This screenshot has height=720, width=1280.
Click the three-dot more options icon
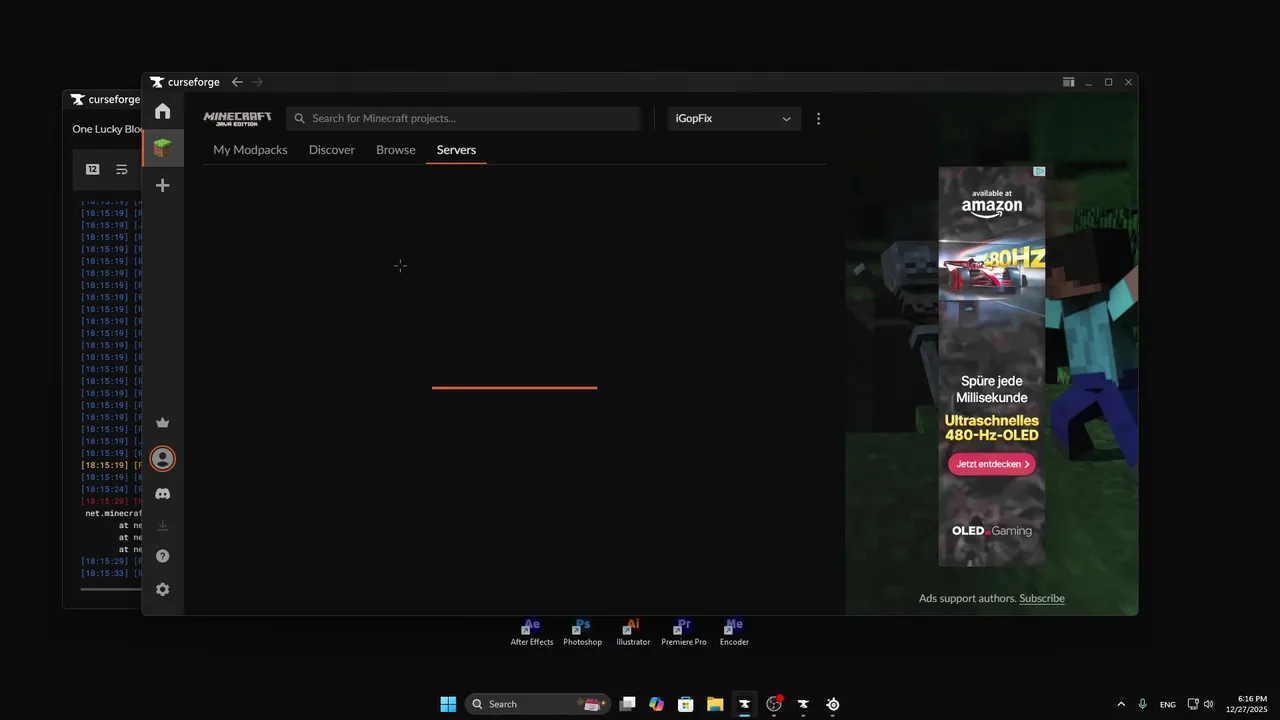pyautogui.click(x=818, y=118)
